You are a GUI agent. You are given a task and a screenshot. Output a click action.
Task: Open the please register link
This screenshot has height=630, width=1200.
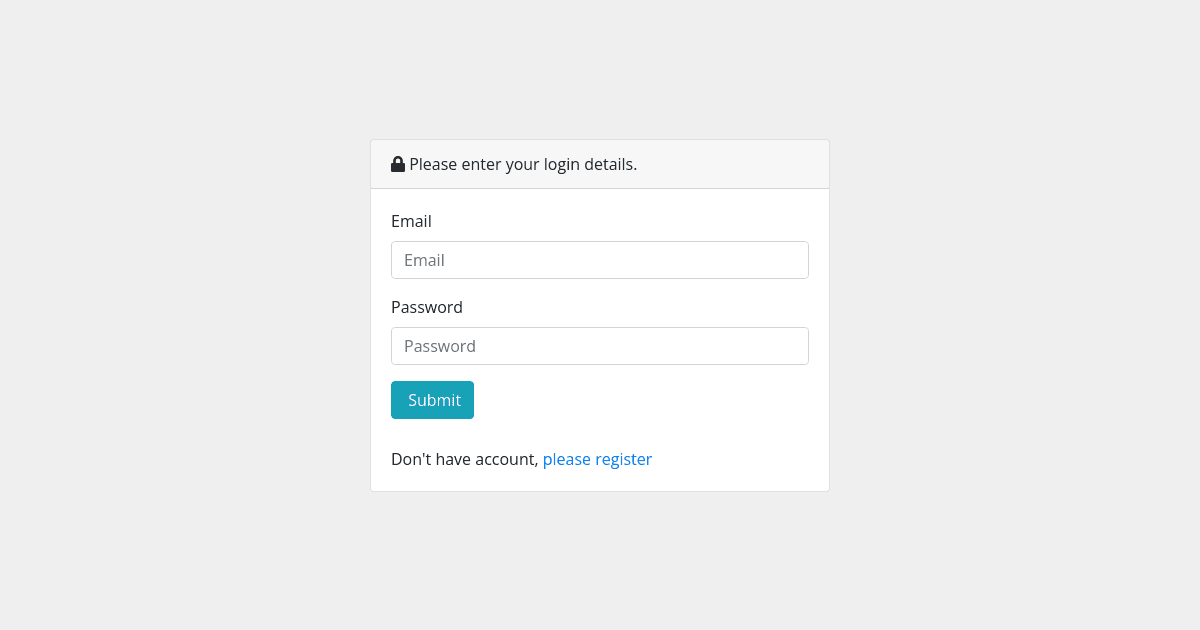(x=597, y=459)
